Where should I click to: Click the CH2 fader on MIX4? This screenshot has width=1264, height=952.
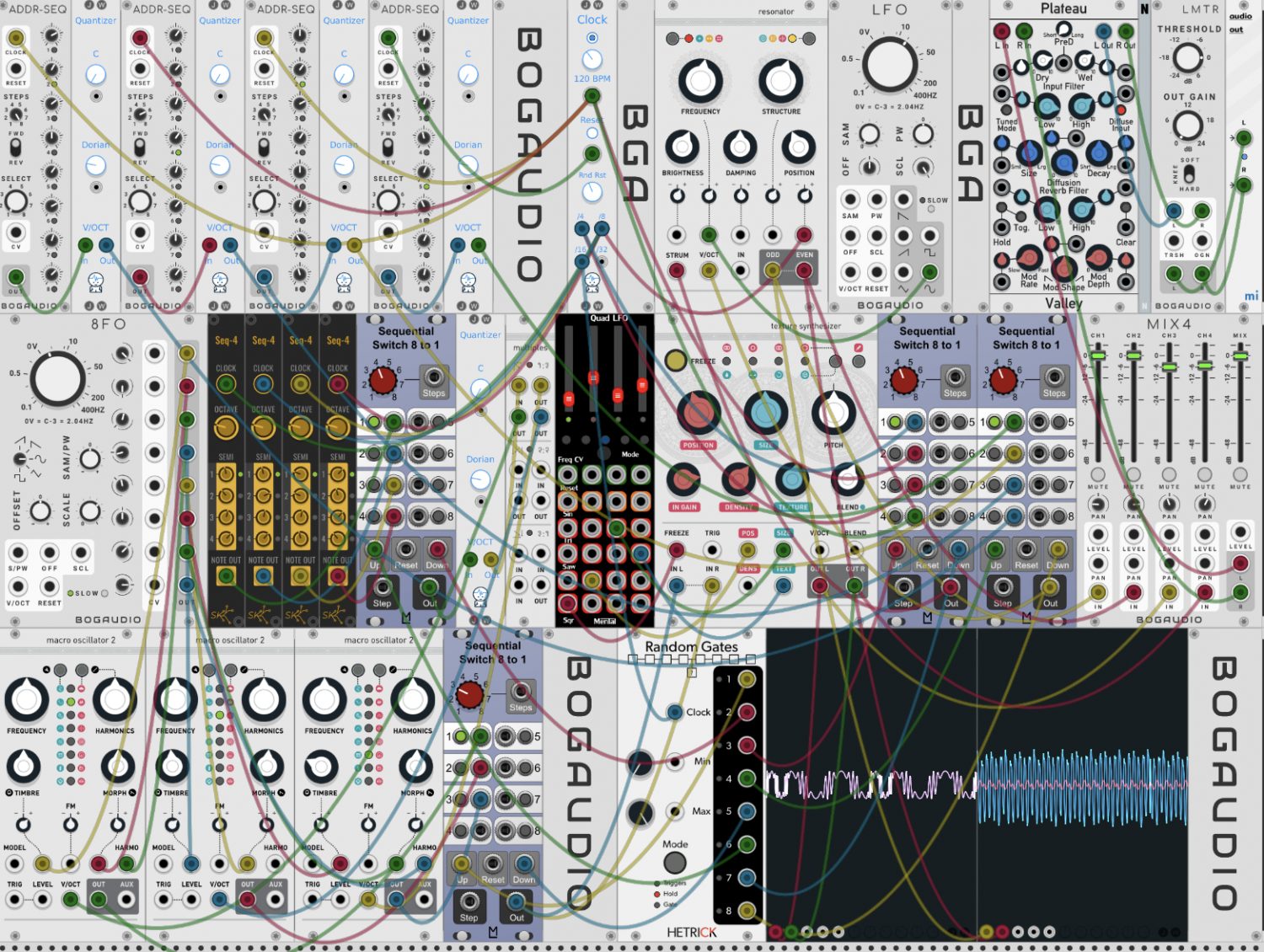(x=1133, y=357)
